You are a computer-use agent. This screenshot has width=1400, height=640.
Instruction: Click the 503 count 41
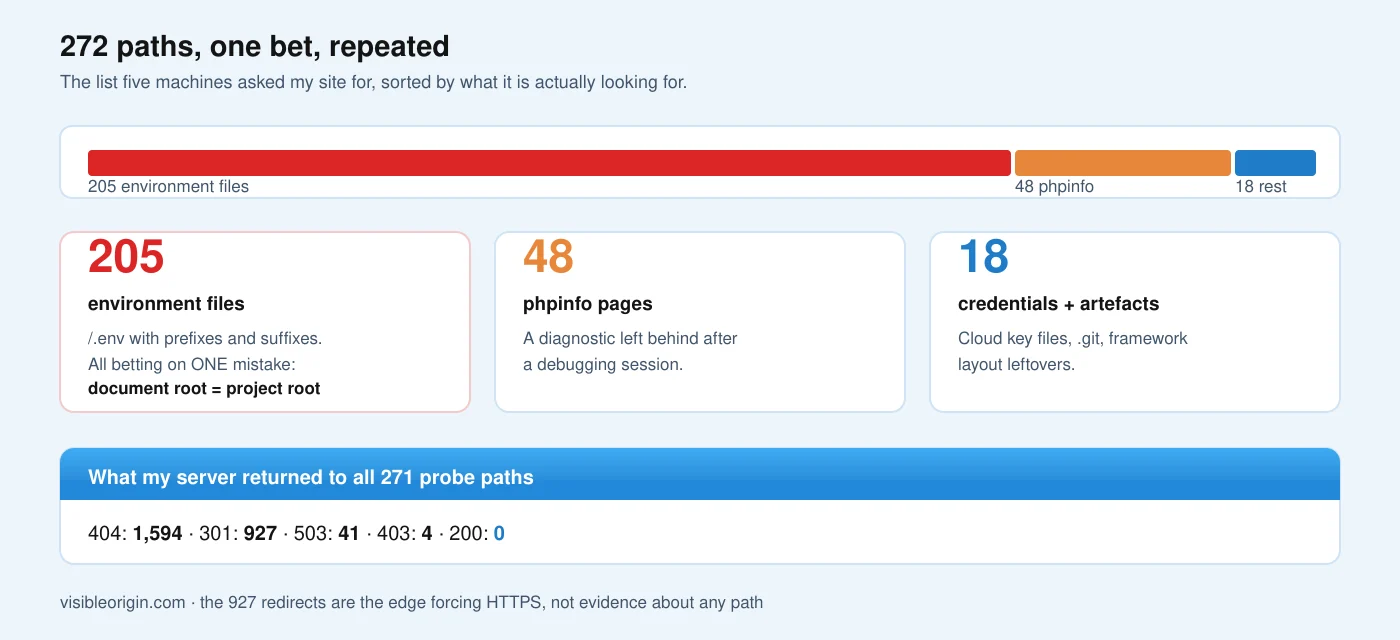[x=348, y=534]
